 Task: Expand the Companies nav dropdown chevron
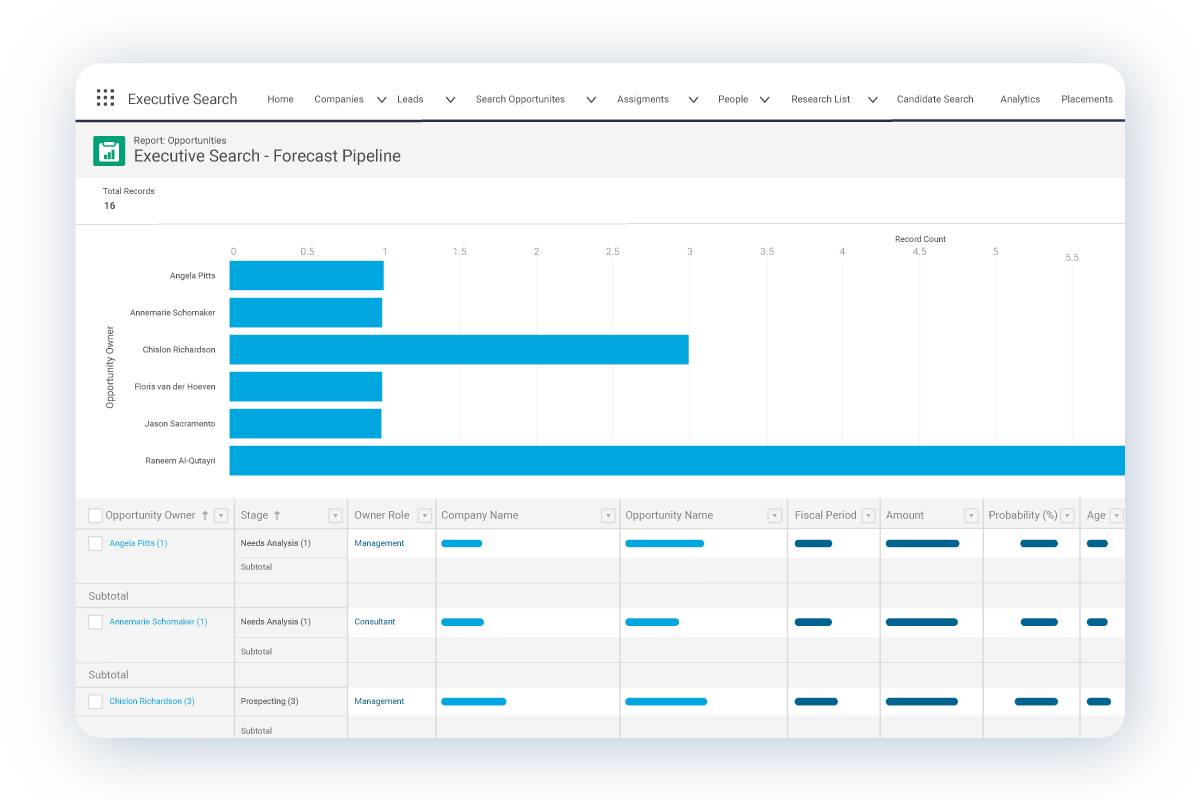coord(382,100)
